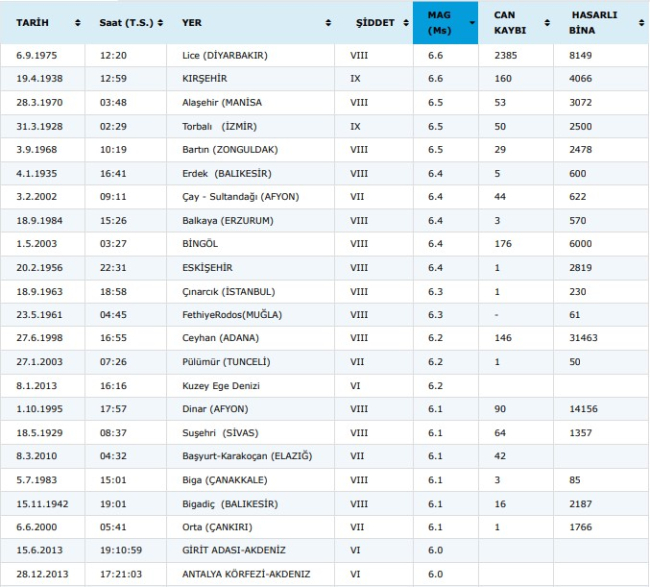The image size is (650, 587).
Task: Sort by the highlighted MAG (Ms) header
Action: tap(436, 22)
